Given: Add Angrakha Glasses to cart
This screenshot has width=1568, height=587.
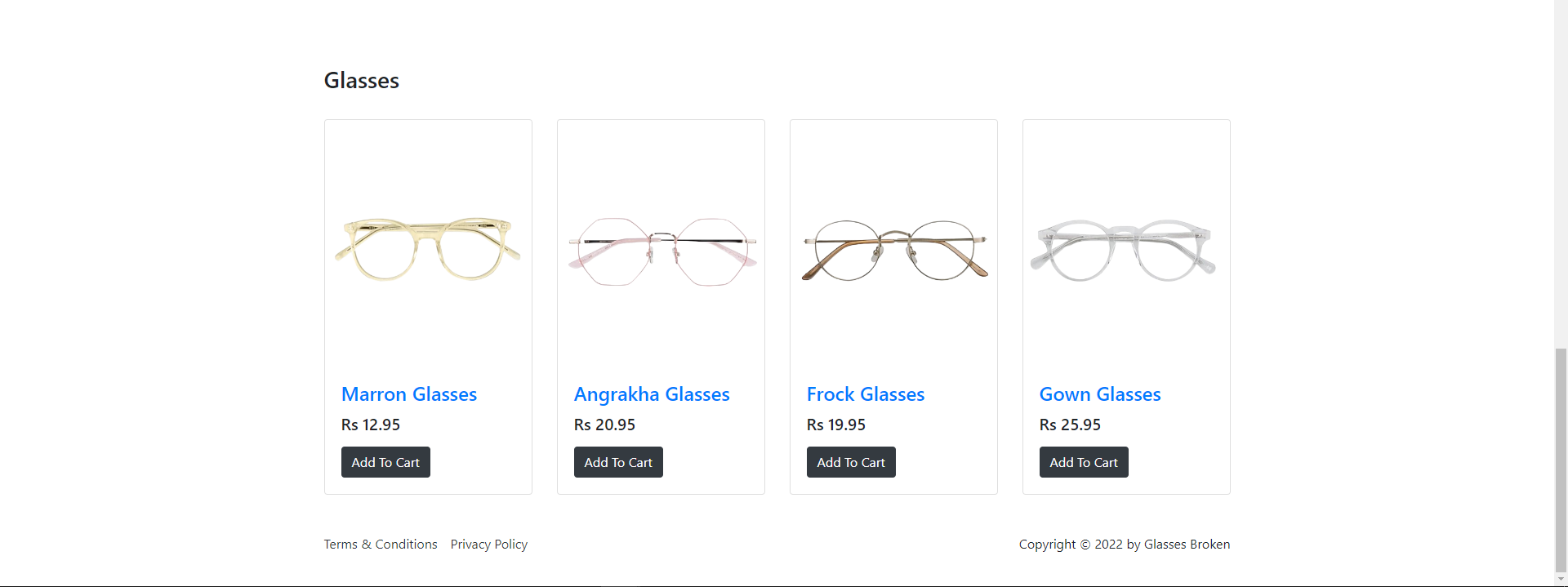Looking at the screenshot, I should pyautogui.click(x=618, y=461).
